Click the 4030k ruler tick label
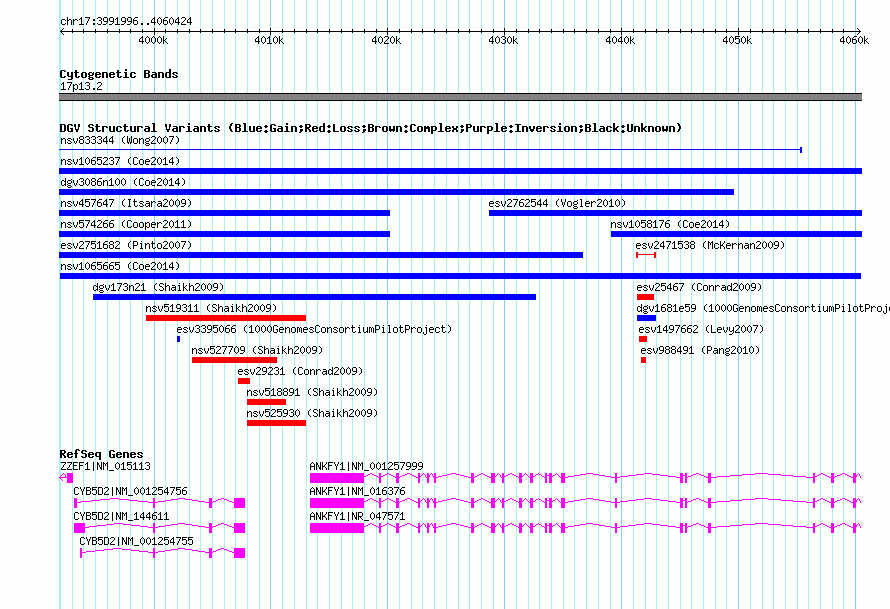The image size is (890, 609). pos(503,40)
